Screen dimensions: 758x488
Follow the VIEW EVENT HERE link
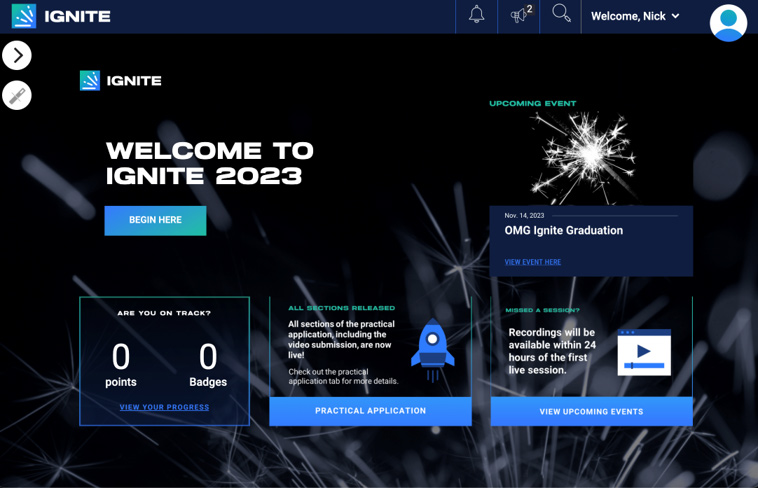pos(532,262)
